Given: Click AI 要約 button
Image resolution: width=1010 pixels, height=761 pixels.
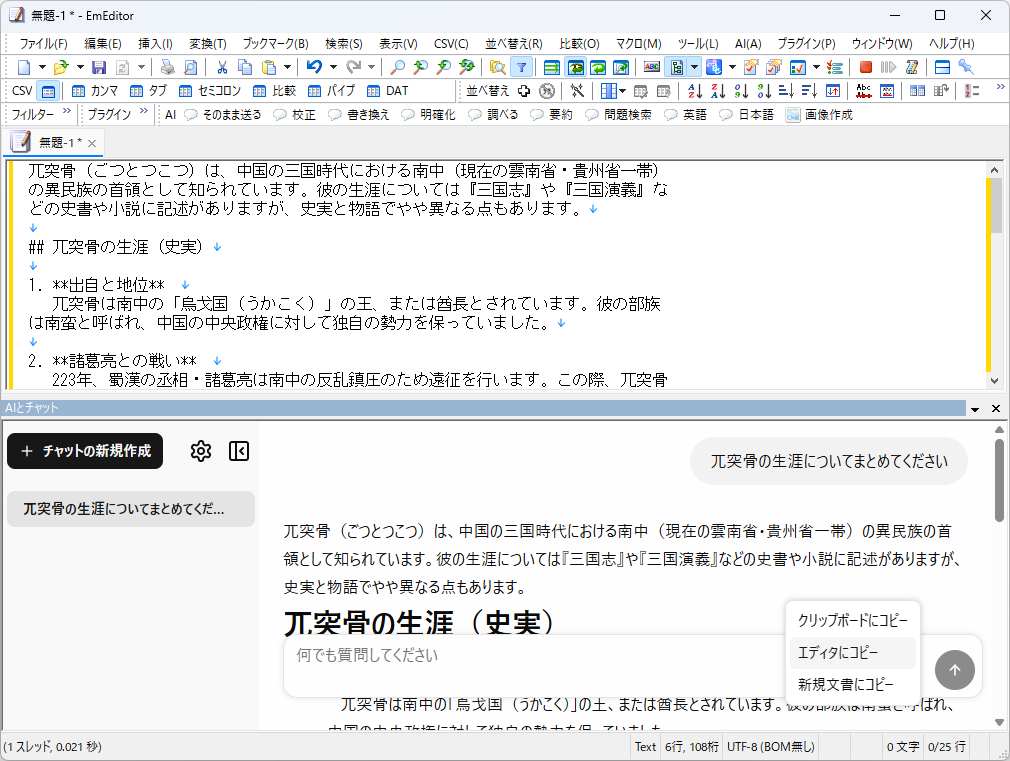Looking at the screenshot, I should point(552,115).
